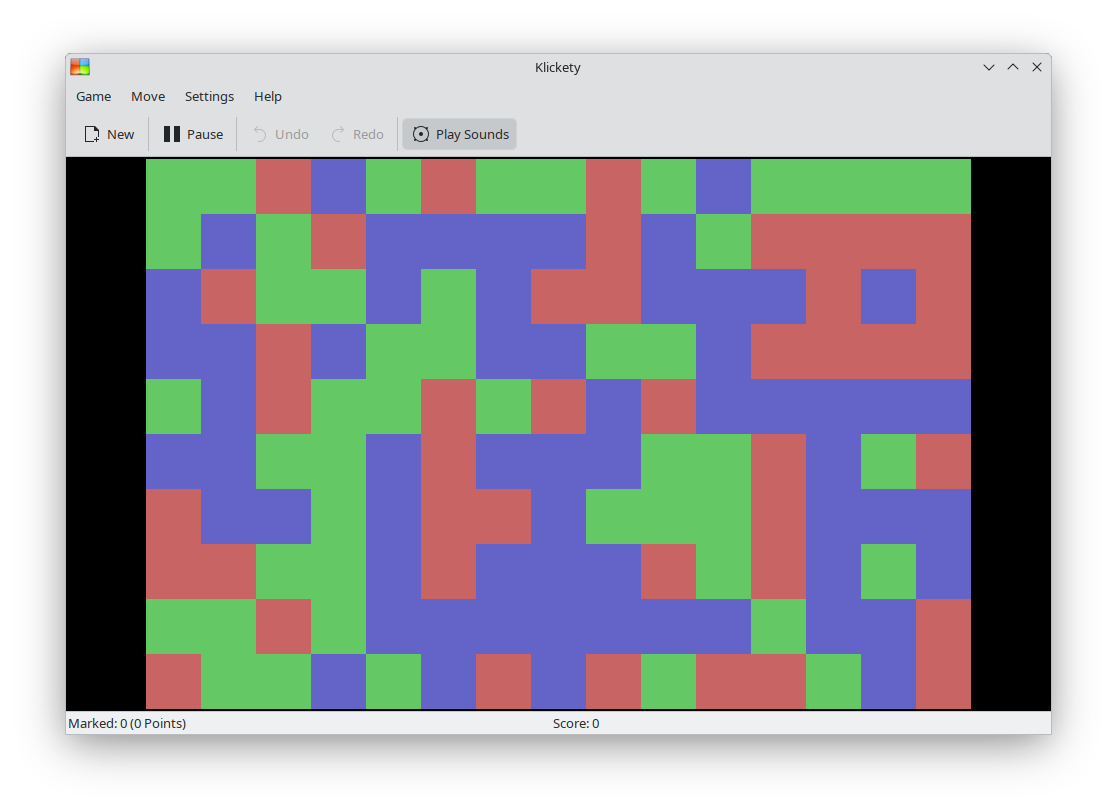Click the Marked points status text

pos(127,723)
